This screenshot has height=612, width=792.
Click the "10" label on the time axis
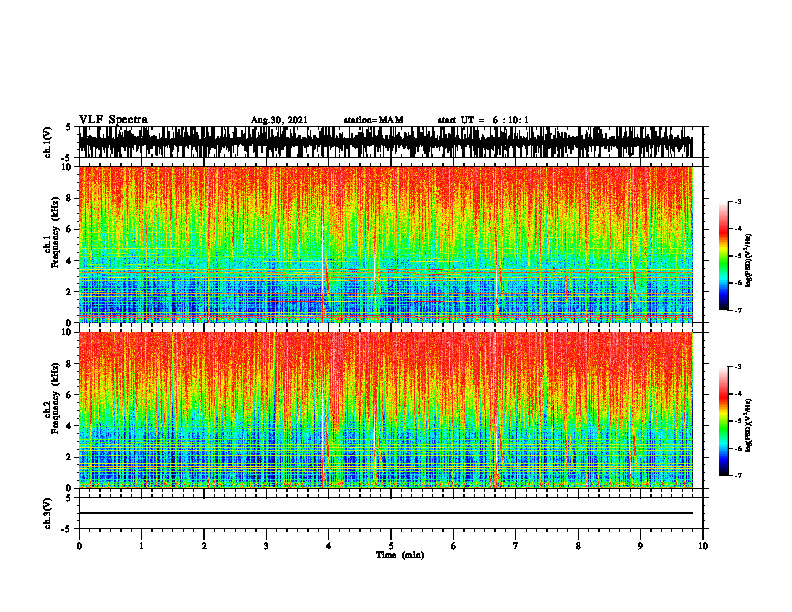703,546
